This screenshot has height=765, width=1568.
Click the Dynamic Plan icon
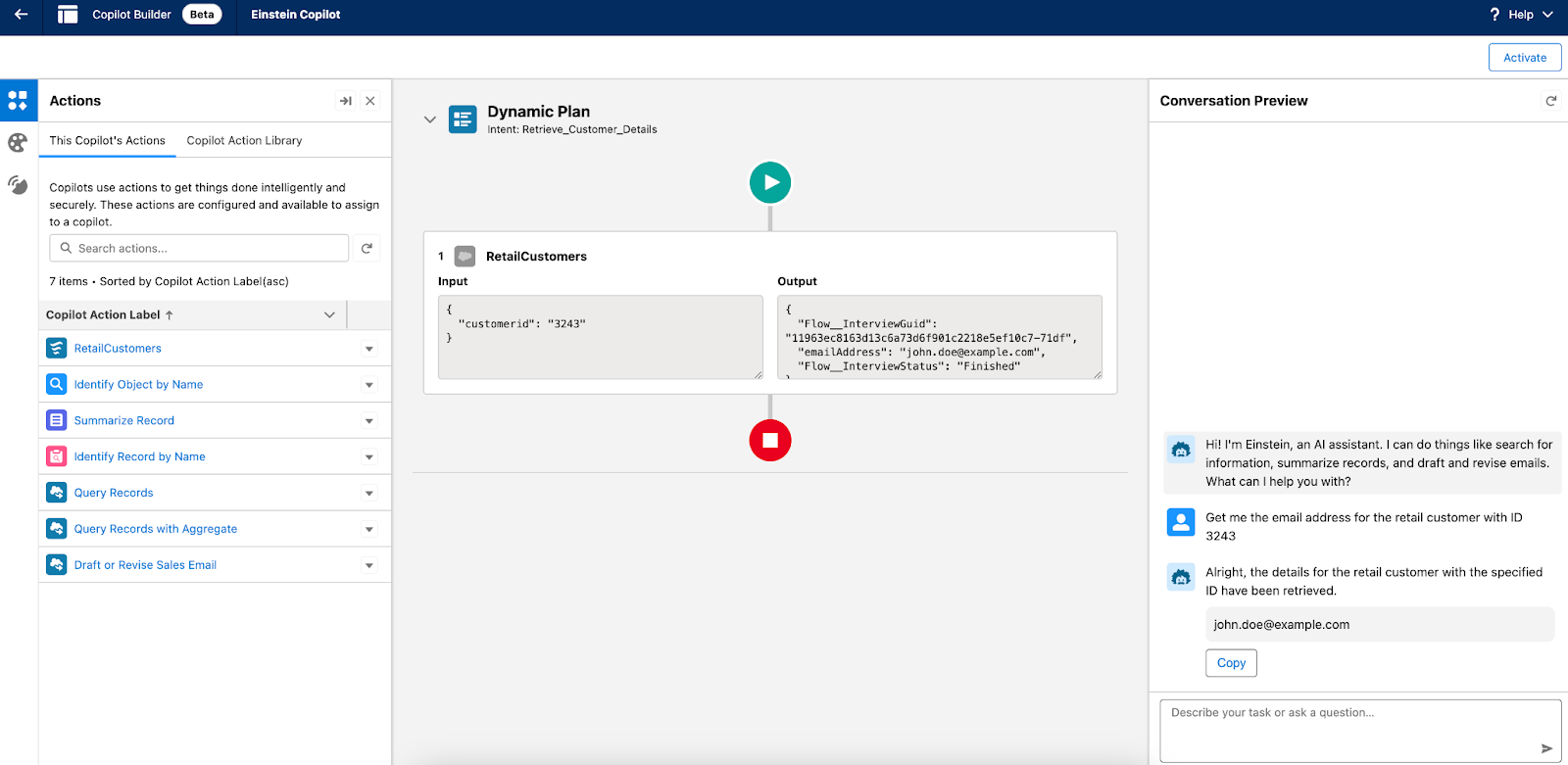tap(463, 119)
